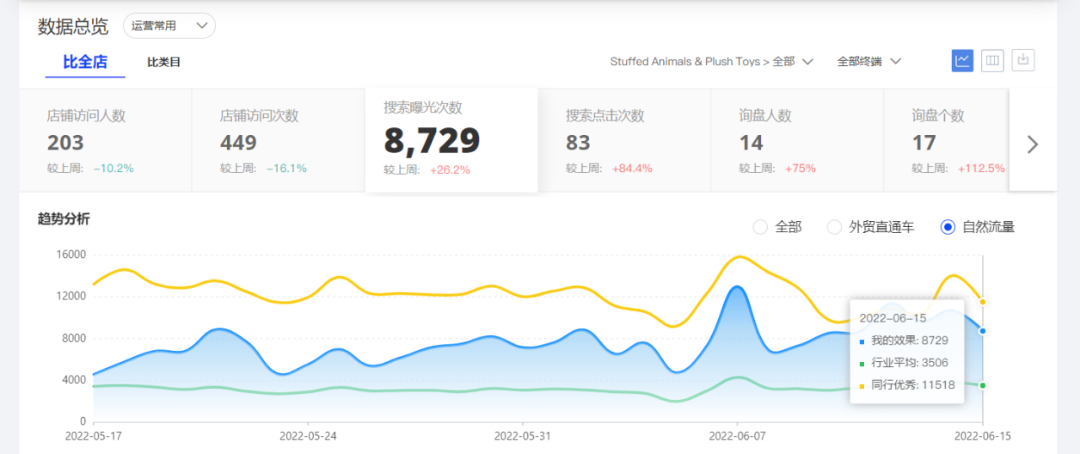This screenshot has height=454, width=1080.
Task: Click the 我的效果: 8729 tooltip entry
Action: pos(904,340)
